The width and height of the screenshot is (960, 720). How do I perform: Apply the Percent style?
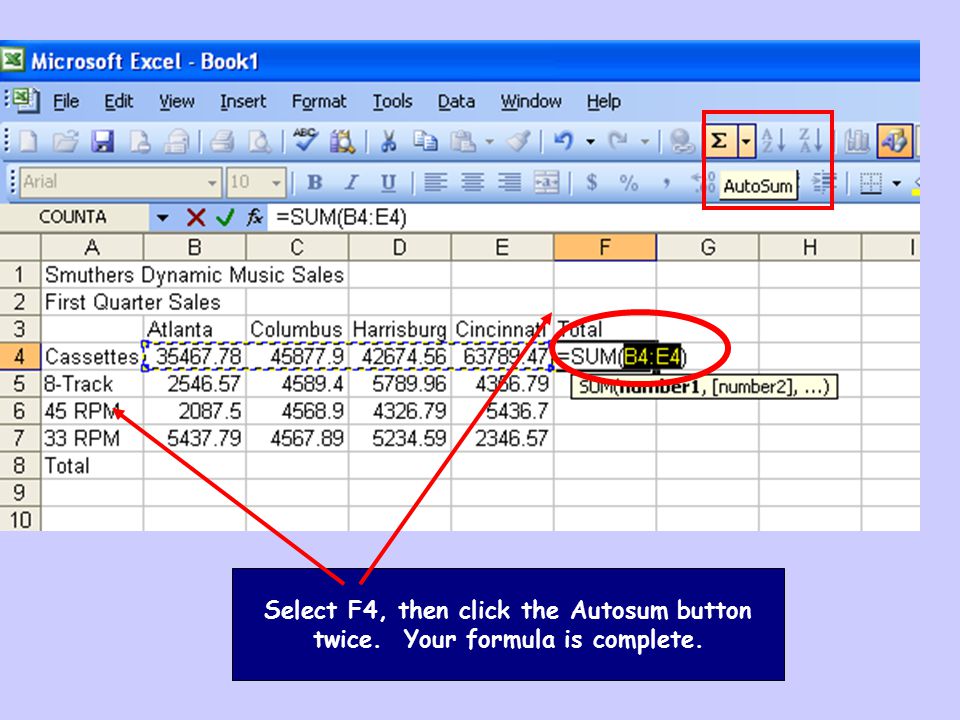(x=629, y=182)
